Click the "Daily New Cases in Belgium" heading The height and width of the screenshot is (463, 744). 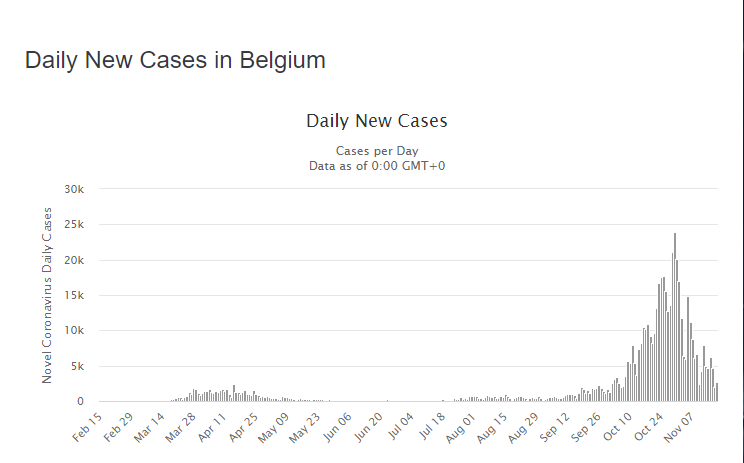tap(175, 60)
